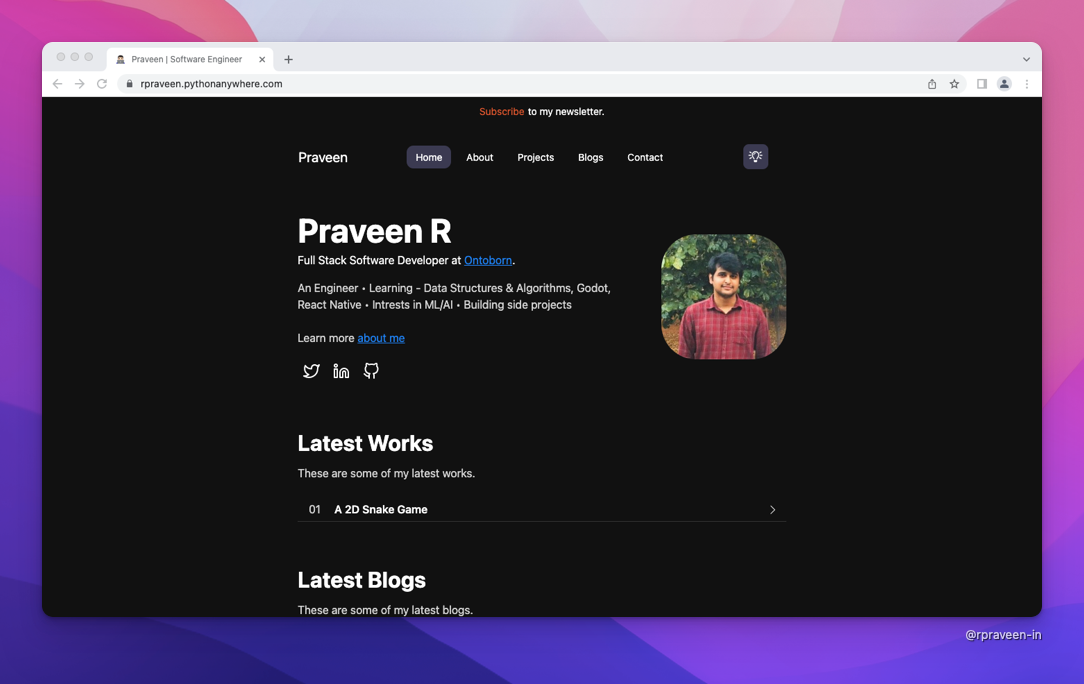Open the browser side panel

click(x=982, y=84)
